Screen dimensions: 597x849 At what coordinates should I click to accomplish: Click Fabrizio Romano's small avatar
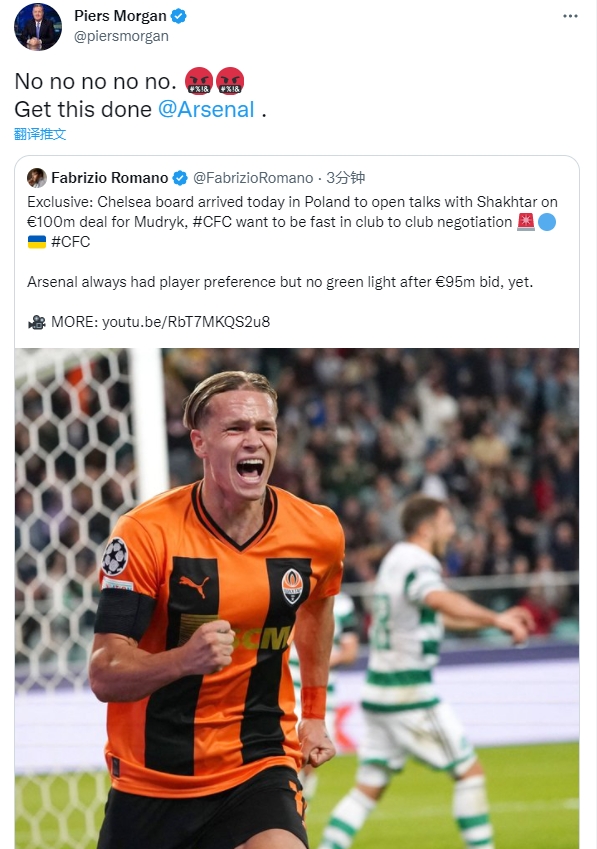pos(37,178)
